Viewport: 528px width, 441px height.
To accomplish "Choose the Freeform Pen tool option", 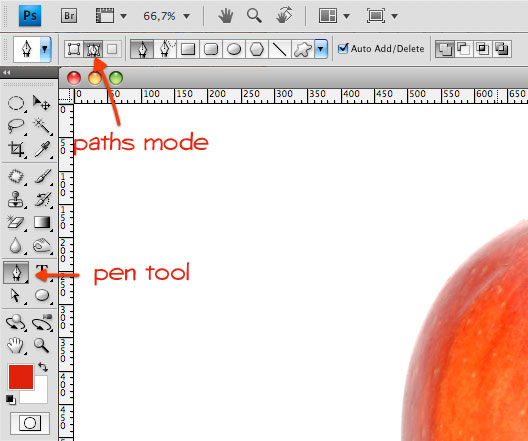I will [165, 49].
